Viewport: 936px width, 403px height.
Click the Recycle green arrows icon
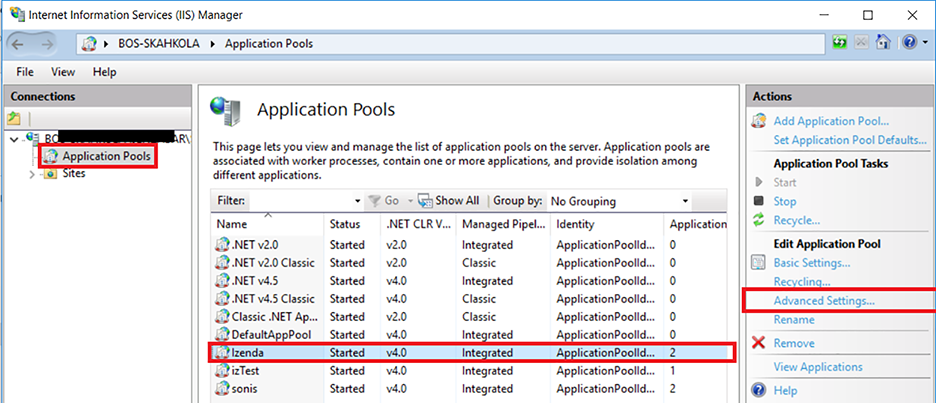(x=760, y=220)
